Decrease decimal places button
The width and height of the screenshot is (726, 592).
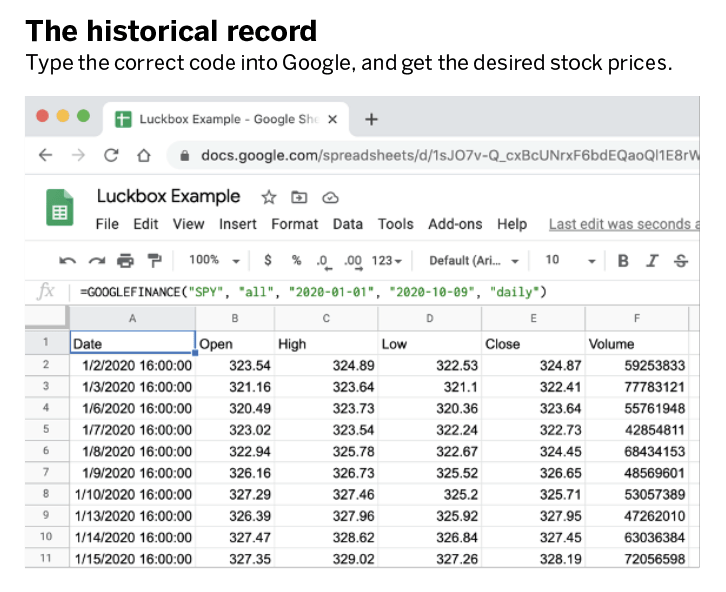point(324,262)
